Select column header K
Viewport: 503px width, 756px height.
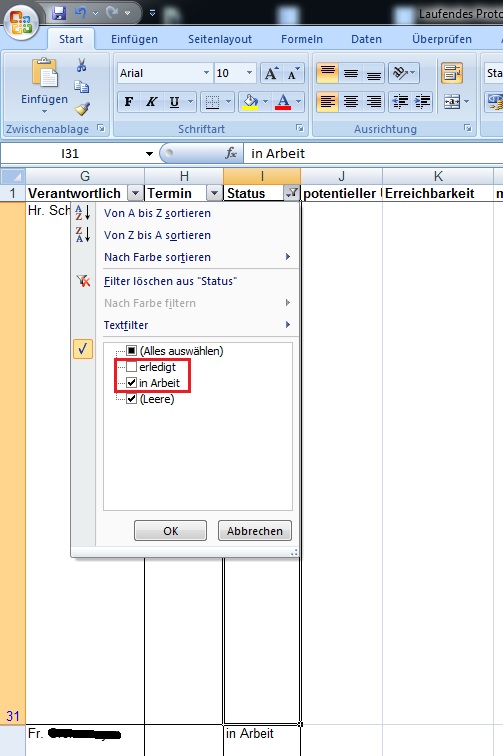[438, 176]
